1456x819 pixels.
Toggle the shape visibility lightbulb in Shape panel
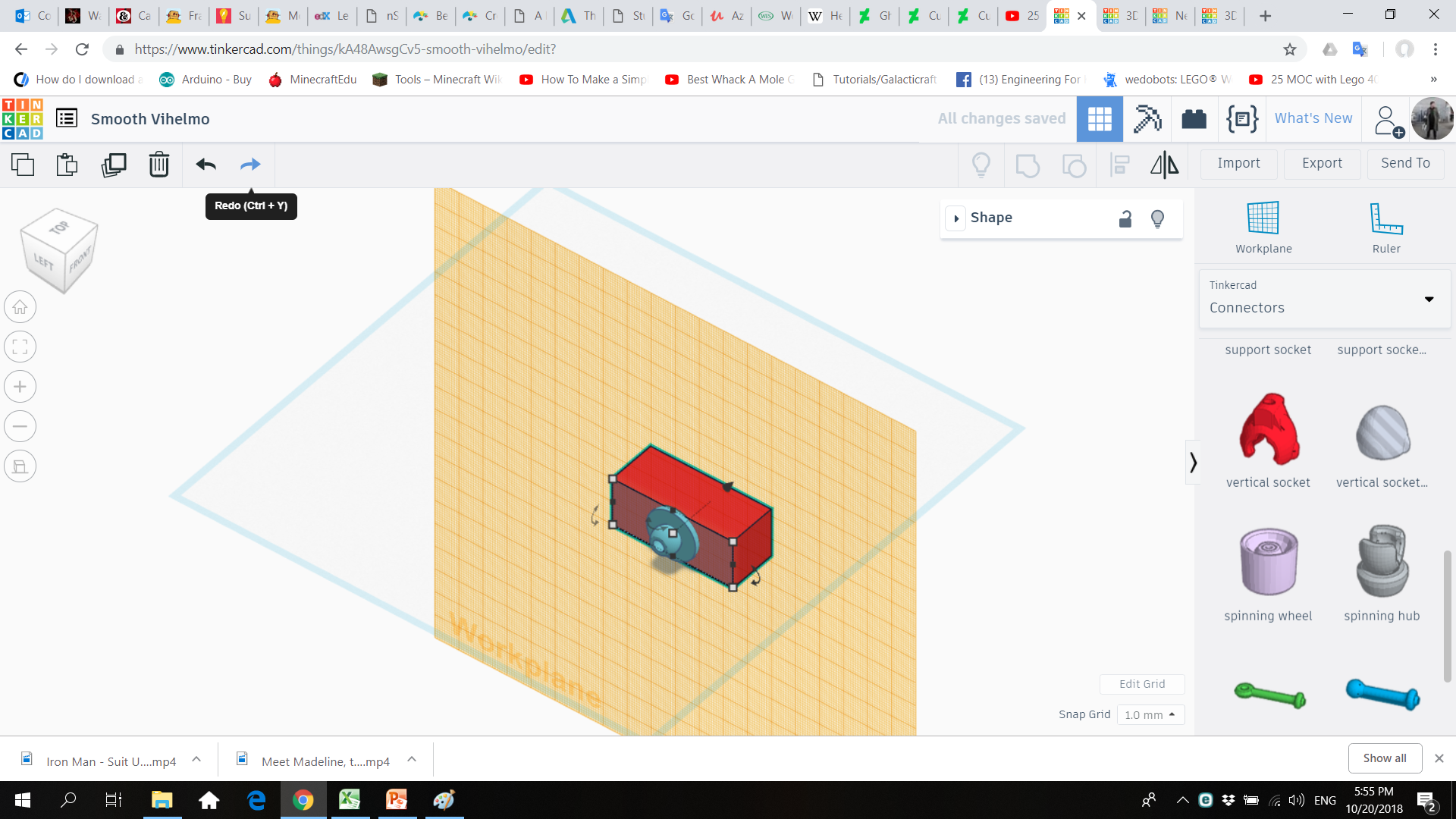[x=1157, y=218]
